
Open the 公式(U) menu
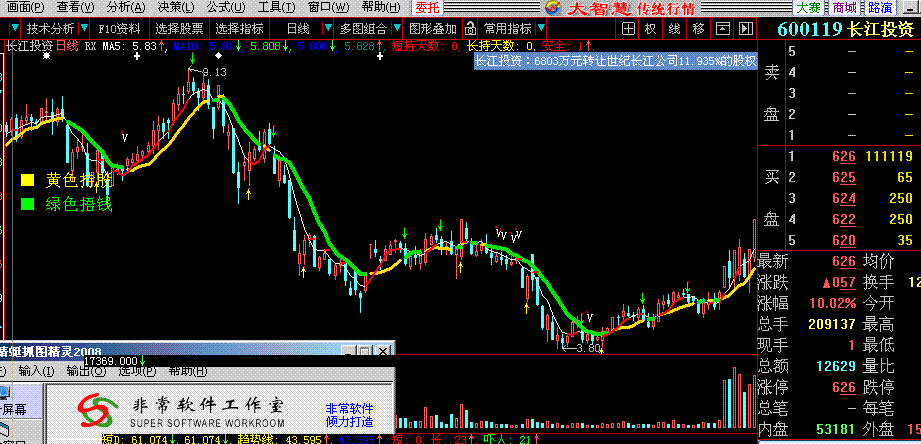226,8
